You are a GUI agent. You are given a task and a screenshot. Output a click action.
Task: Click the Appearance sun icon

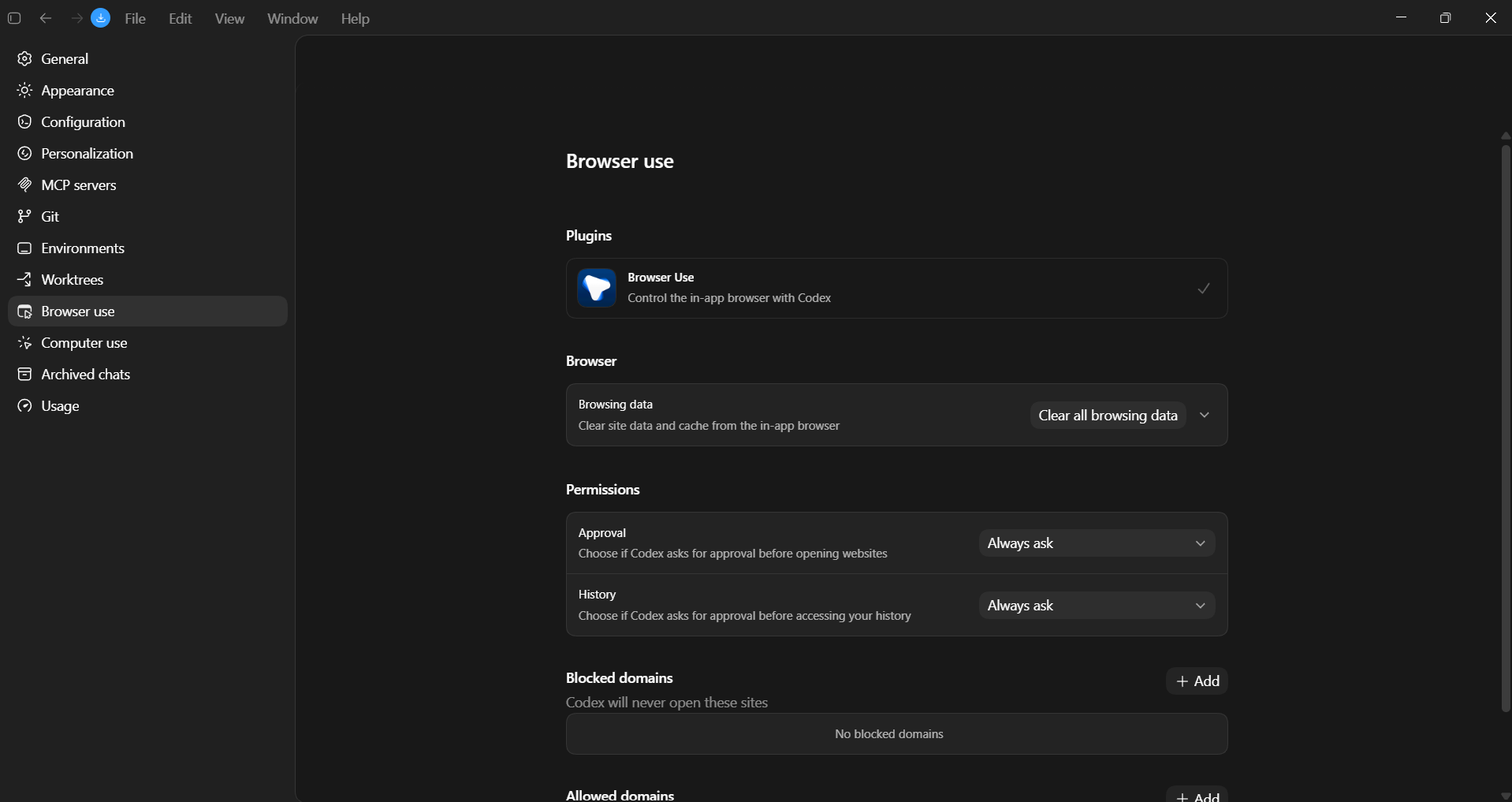tap(24, 91)
